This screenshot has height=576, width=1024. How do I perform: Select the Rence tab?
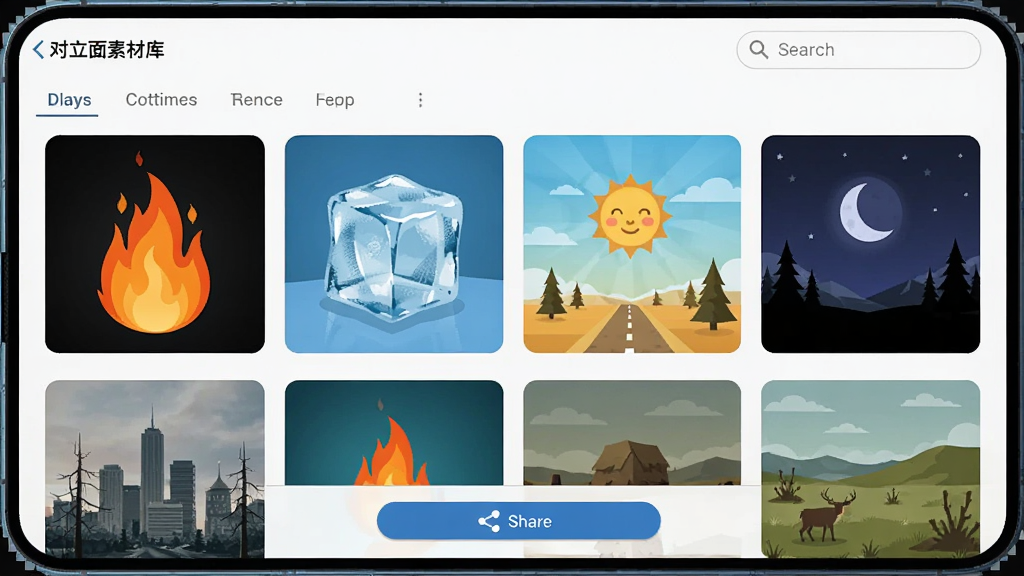point(257,100)
